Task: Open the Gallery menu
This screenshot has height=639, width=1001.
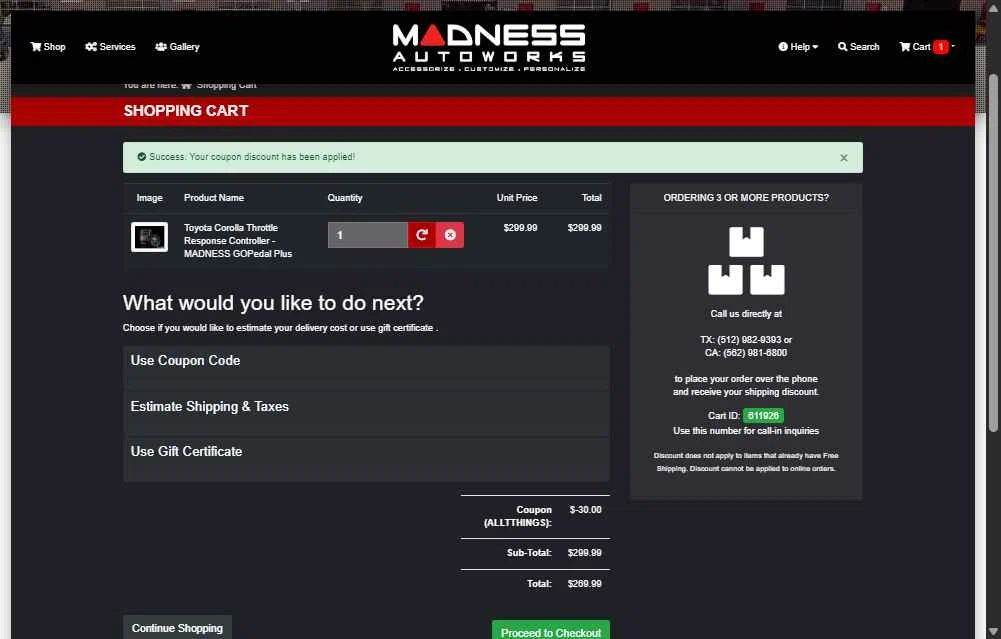Action: [177, 47]
